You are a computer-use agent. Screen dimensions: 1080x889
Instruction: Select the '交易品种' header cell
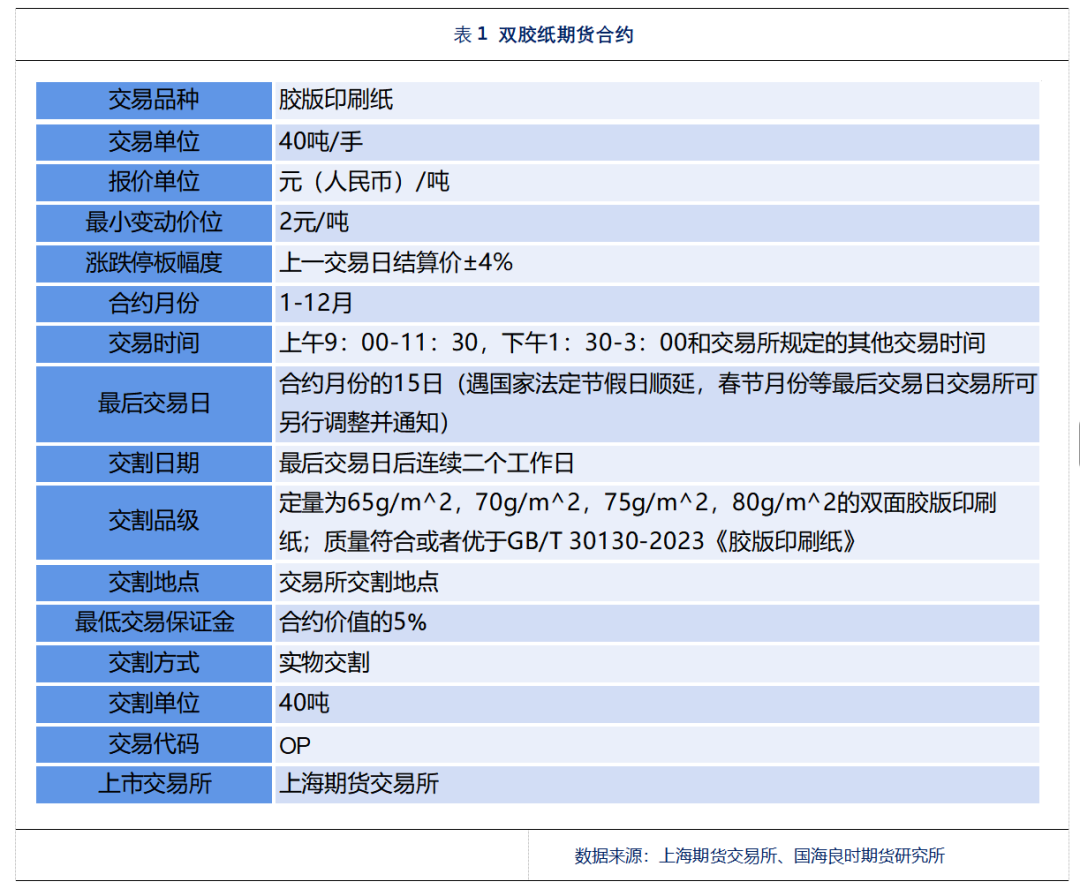tap(154, 101)
